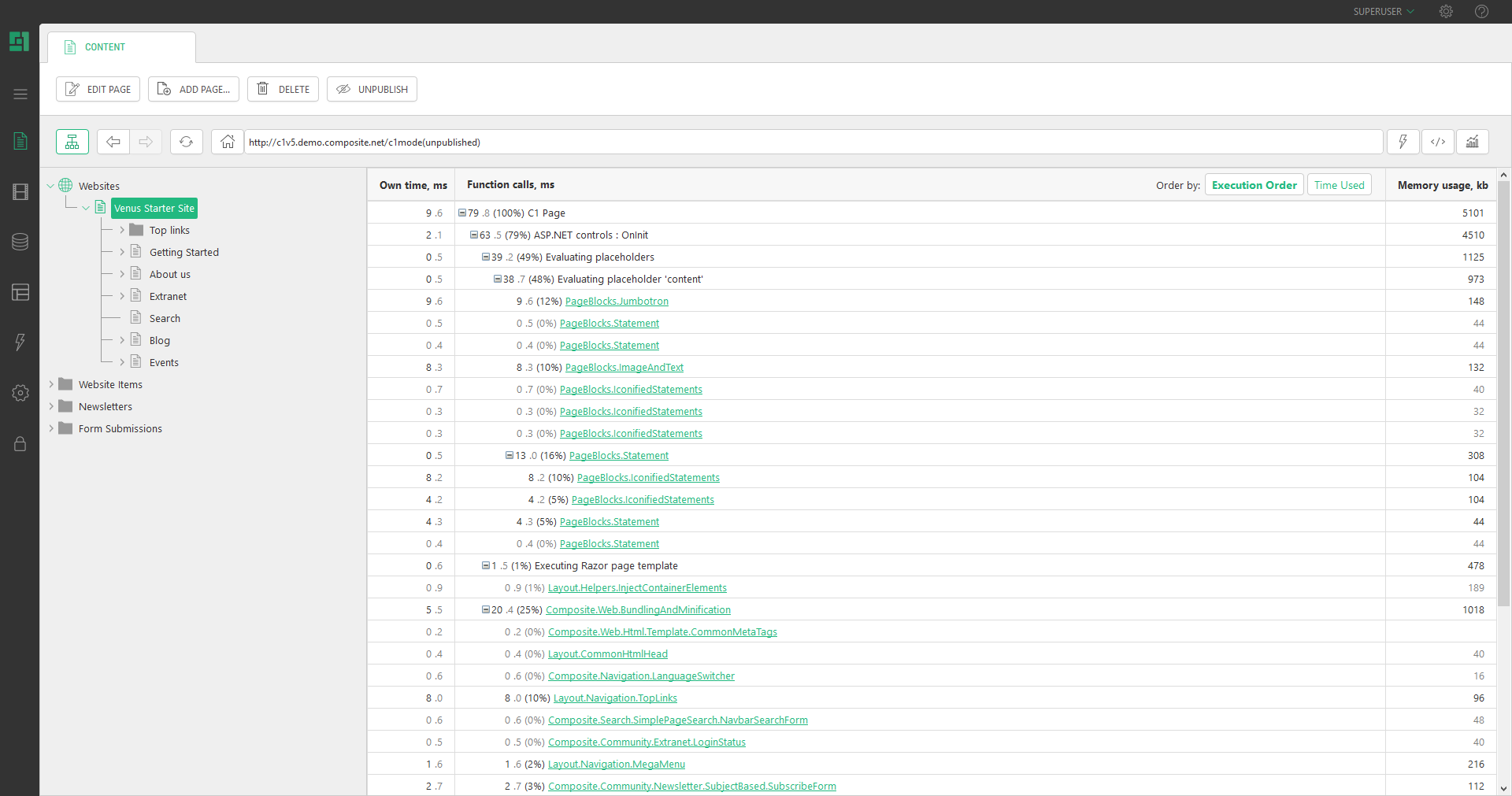
Task: Switch to the source code view
Action: (x=1437, y=142)
